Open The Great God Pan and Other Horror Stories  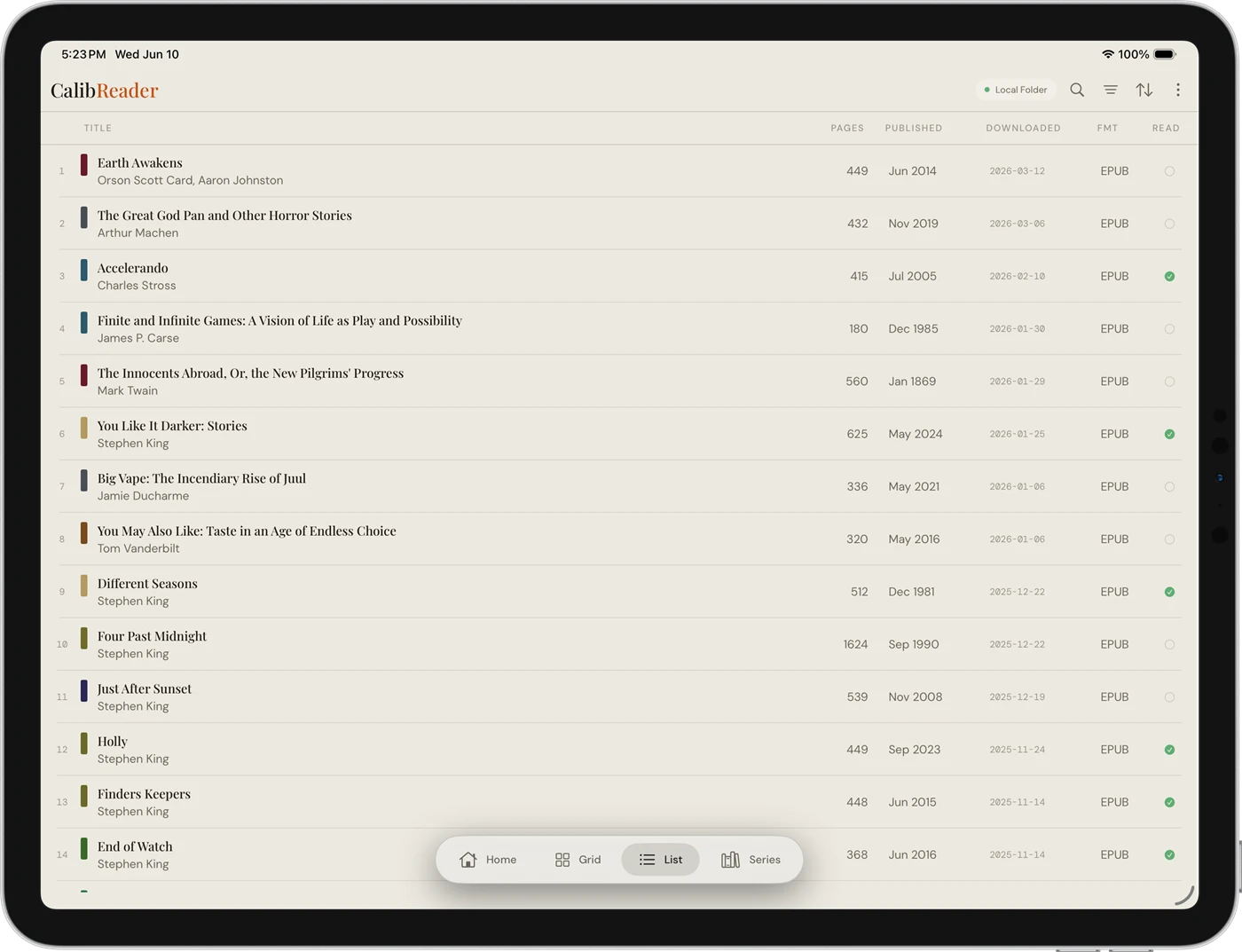click(x=224, y=216)
